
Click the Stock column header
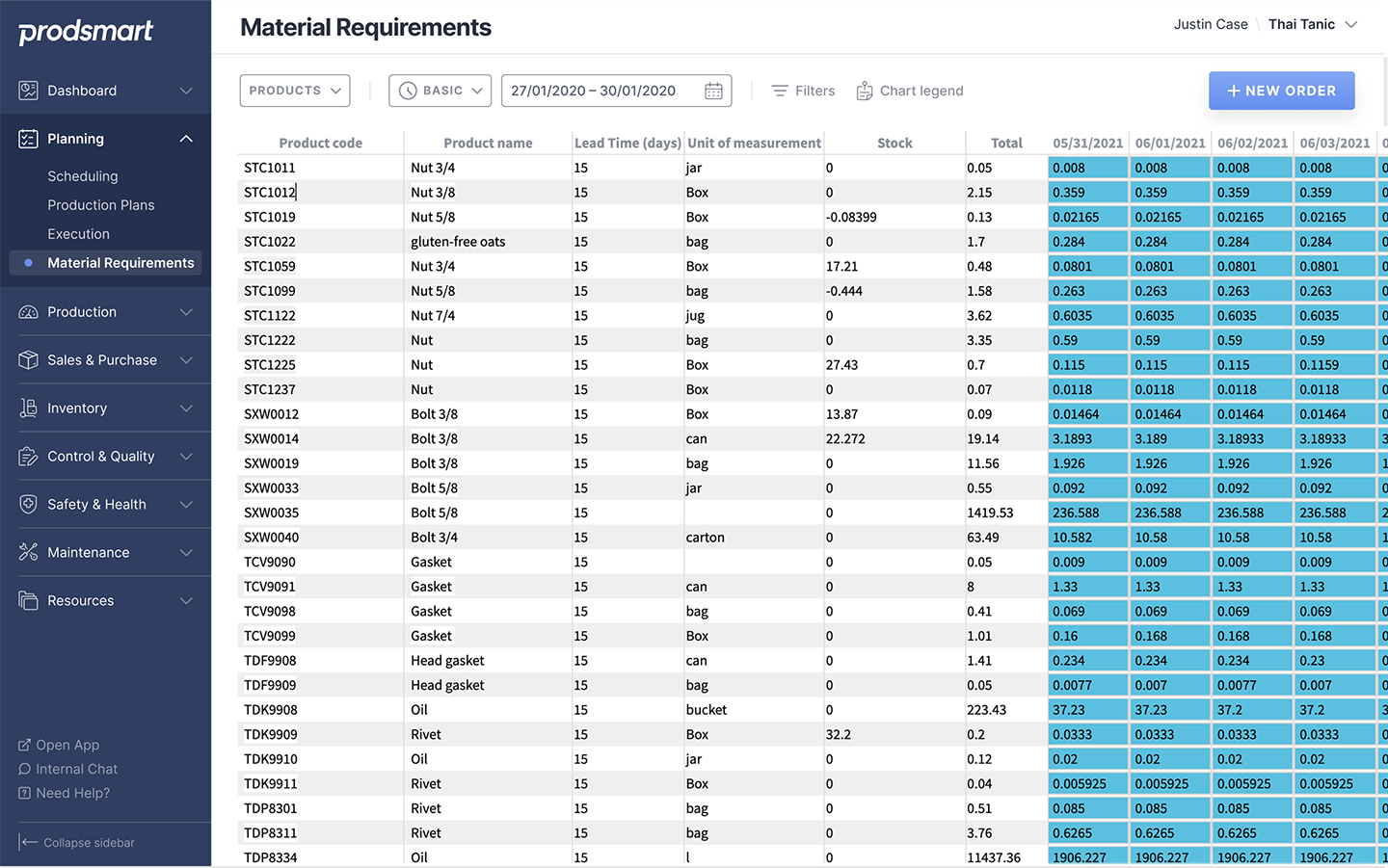pos(894,143)
